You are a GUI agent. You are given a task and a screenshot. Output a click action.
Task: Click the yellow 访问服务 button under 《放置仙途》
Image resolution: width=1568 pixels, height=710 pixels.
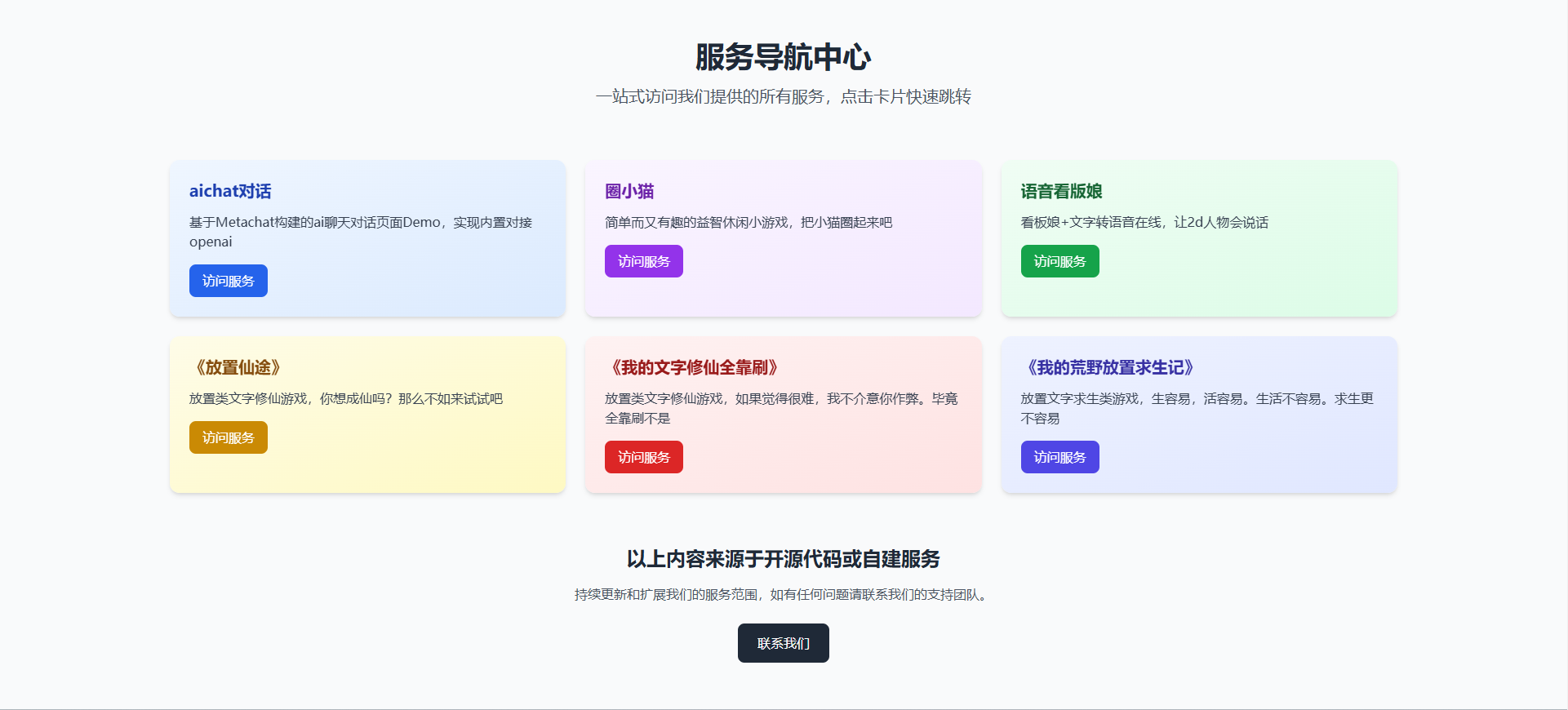pos(228,437)
